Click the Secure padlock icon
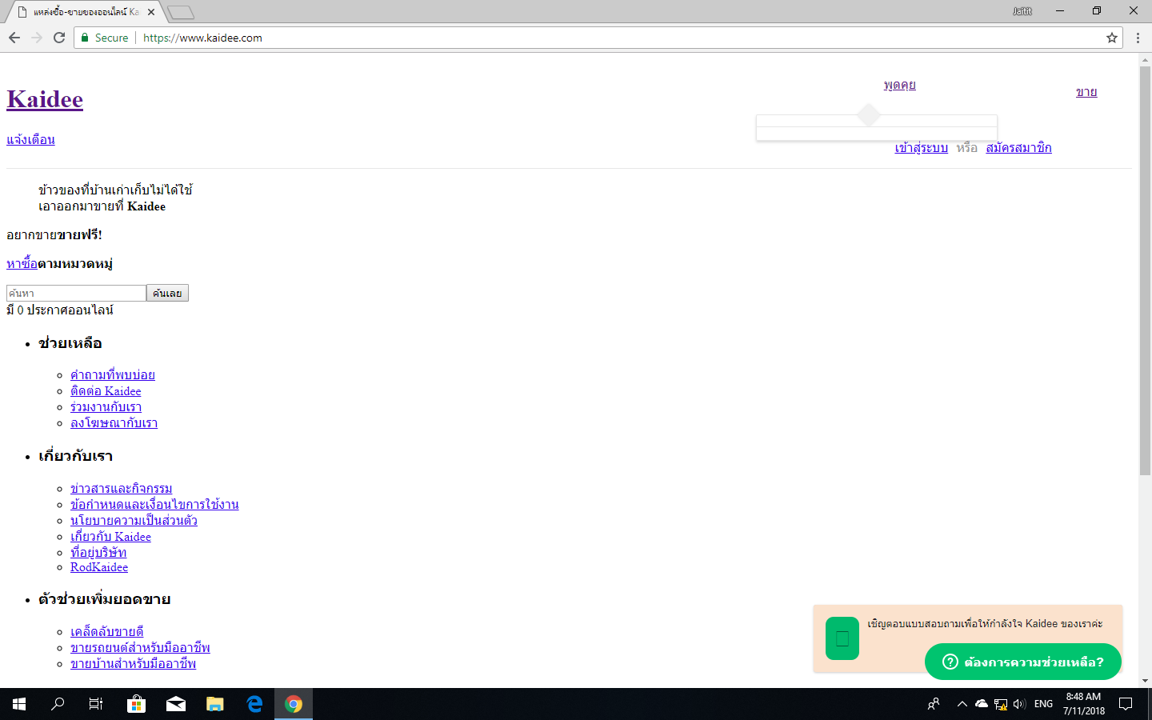Screen dimensions: 1152x720 pos(85,37)
